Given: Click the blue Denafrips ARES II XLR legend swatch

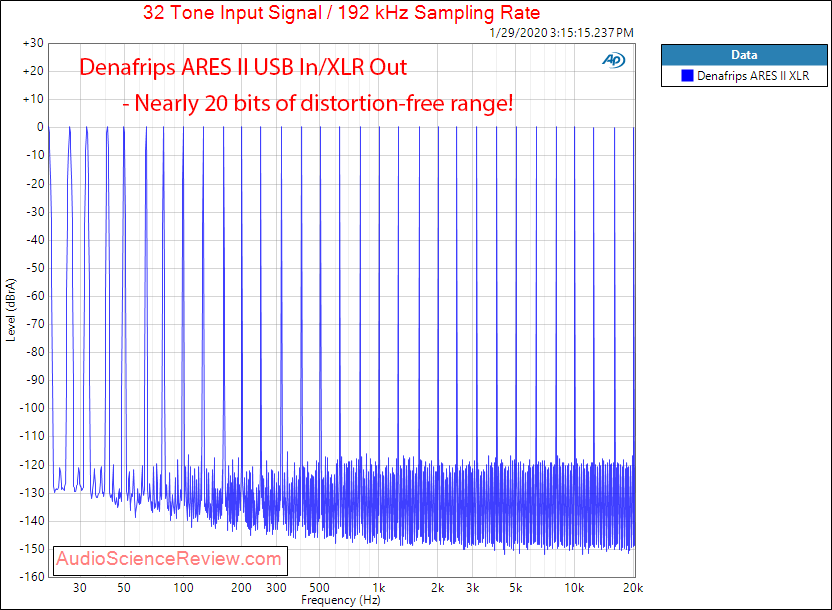Looking at the screenshot, I should click(x=687, y=76).
